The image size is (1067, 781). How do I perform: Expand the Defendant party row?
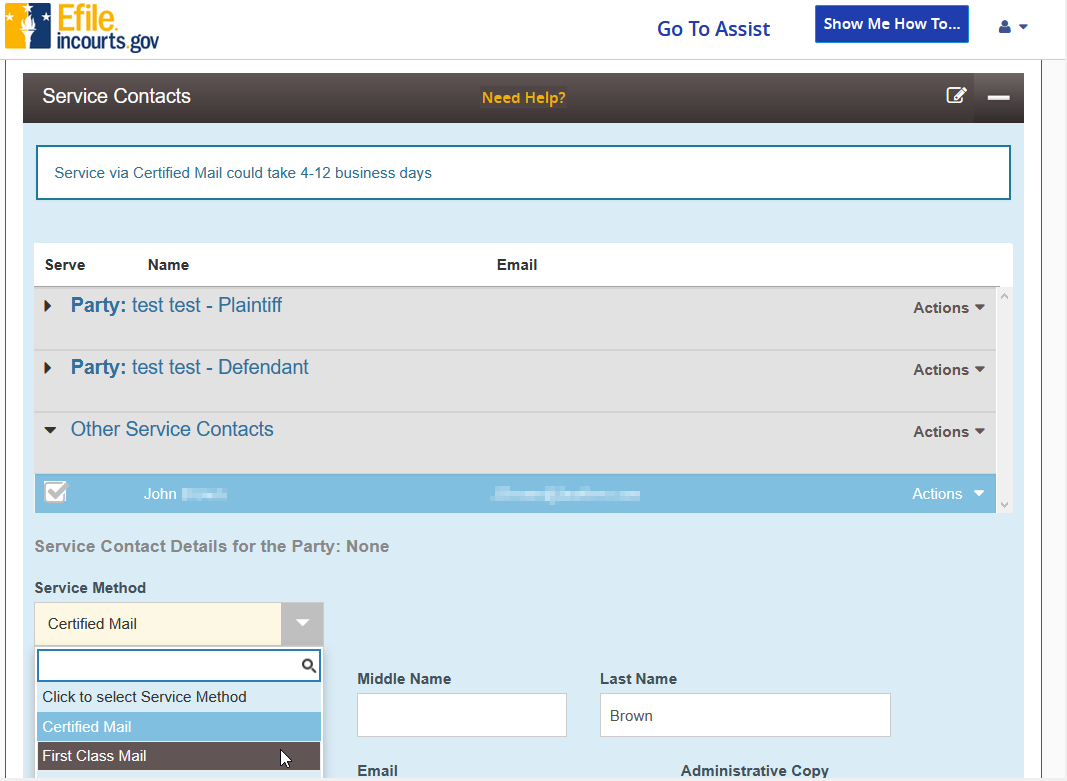(48, 368)
